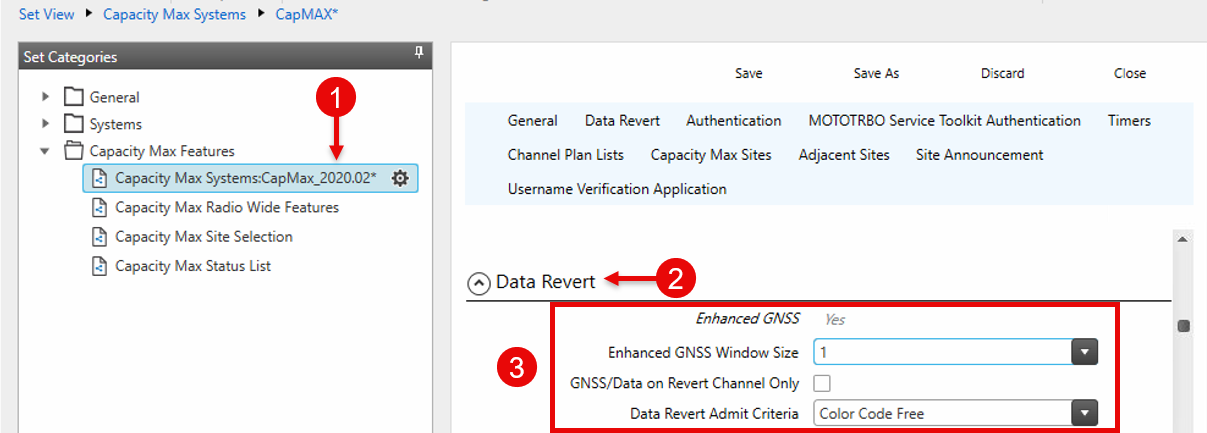Click the Systems folder icon
The height and width of the screenshot is (433, 1207).
(73, 124)
